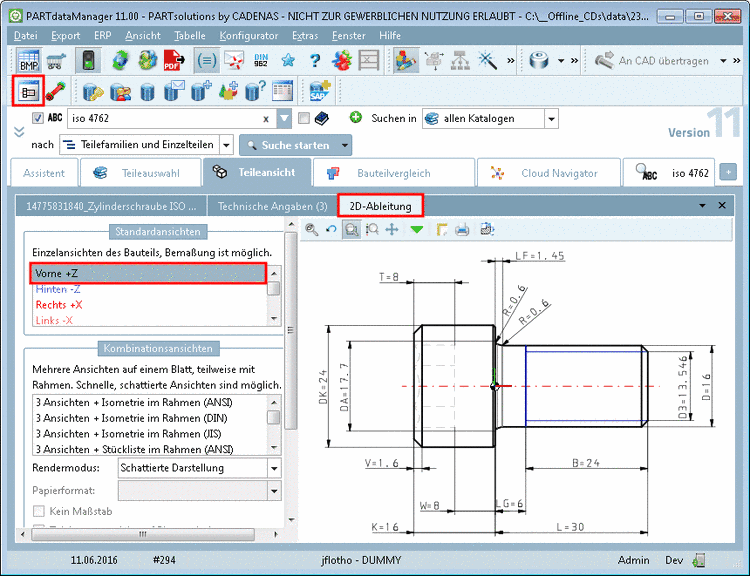Enable the Kein Maßstab checkbox
Viewport: 750px width, 576px height.
click(x=39, y=512)
